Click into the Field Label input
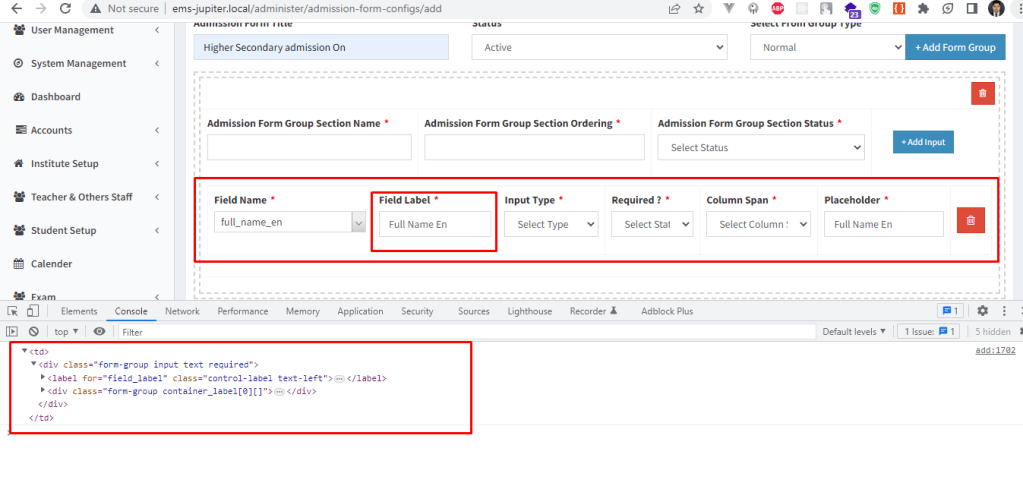Image resolution: width=1023 pixels, height=486 pixels. tap(434, 225)
